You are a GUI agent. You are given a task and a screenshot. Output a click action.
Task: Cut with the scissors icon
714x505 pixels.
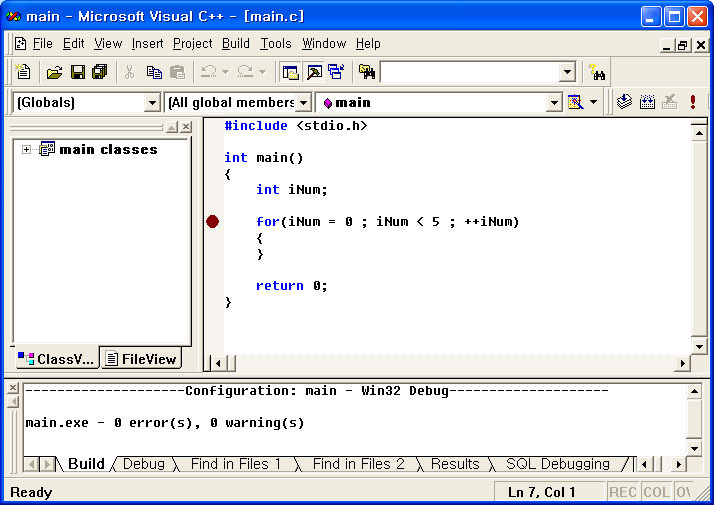click(x=130, y=71)
